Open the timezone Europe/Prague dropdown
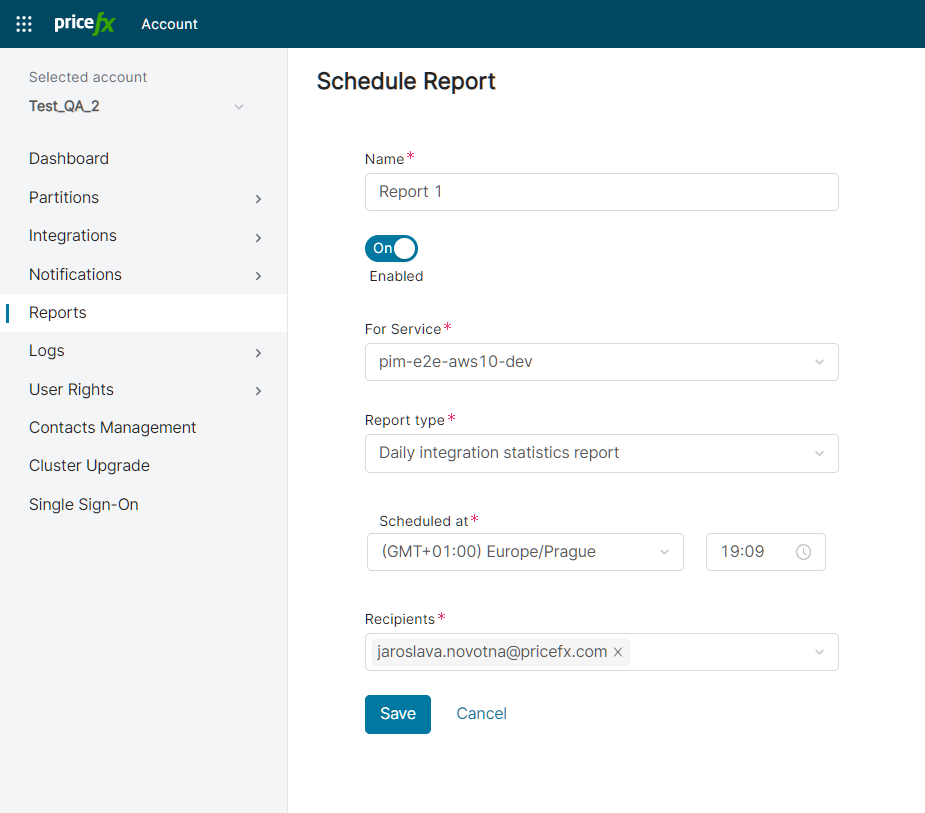Viewport: 925px width, 813px height. click(525, 552)
